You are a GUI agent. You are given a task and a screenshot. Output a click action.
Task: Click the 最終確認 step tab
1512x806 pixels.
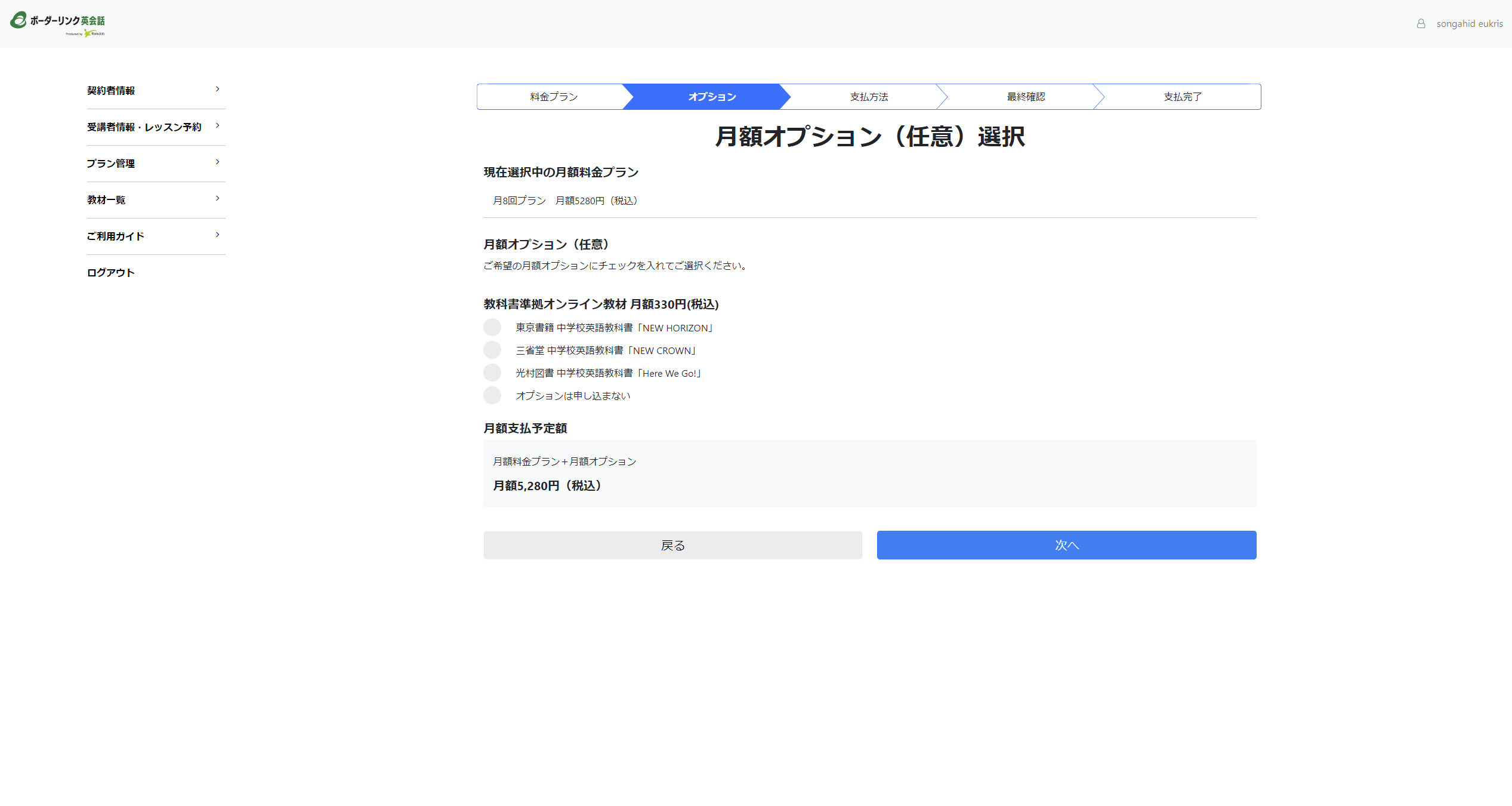pos(1025,97)
